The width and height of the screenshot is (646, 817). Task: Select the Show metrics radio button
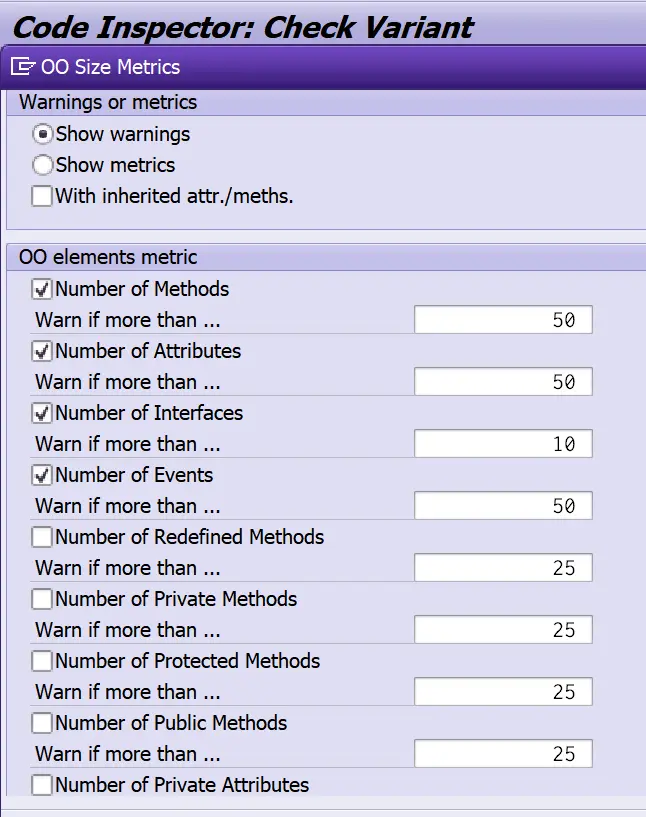pyautogui.click(x=42, y=165)
